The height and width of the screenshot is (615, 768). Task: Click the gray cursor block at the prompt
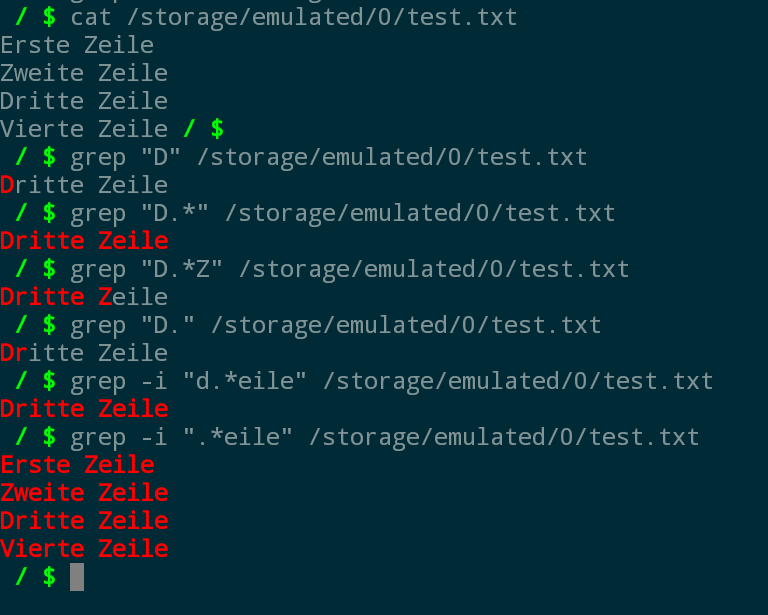click(77, 577)
